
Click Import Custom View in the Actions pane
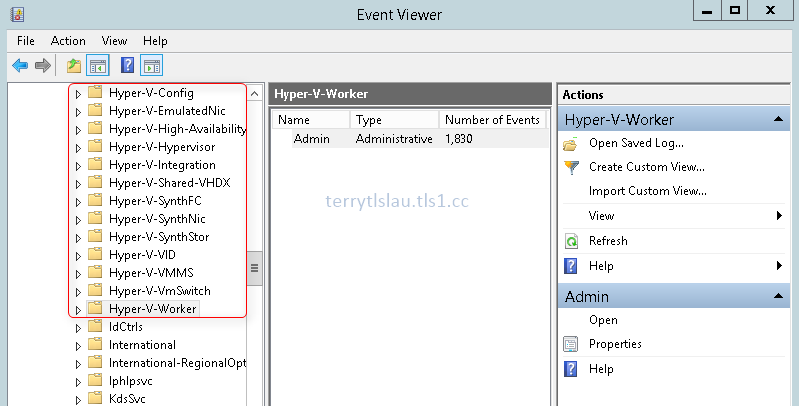[648, 191]
